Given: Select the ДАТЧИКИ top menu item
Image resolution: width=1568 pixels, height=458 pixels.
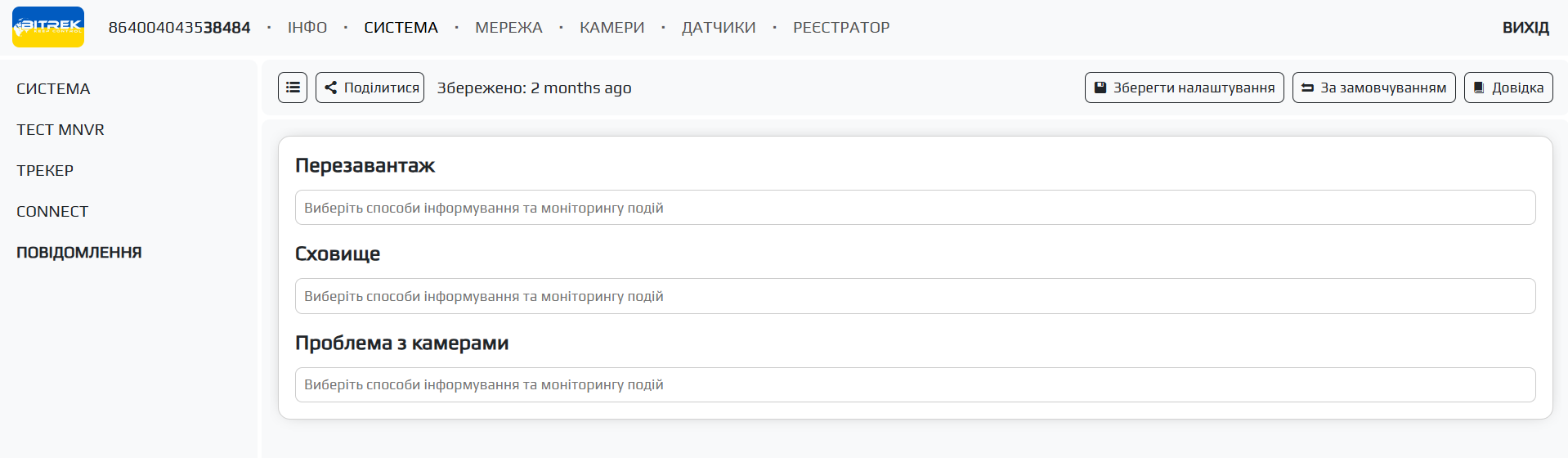Looking at the screenshot, I should [719, 28].
